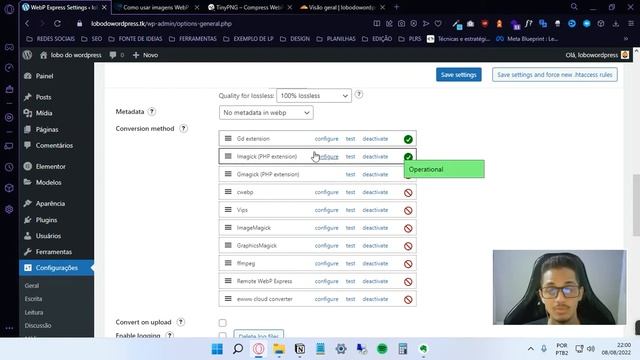Open the FERRAMENTAS bookmarks folder
640x360 pixels.
(193, 39)
